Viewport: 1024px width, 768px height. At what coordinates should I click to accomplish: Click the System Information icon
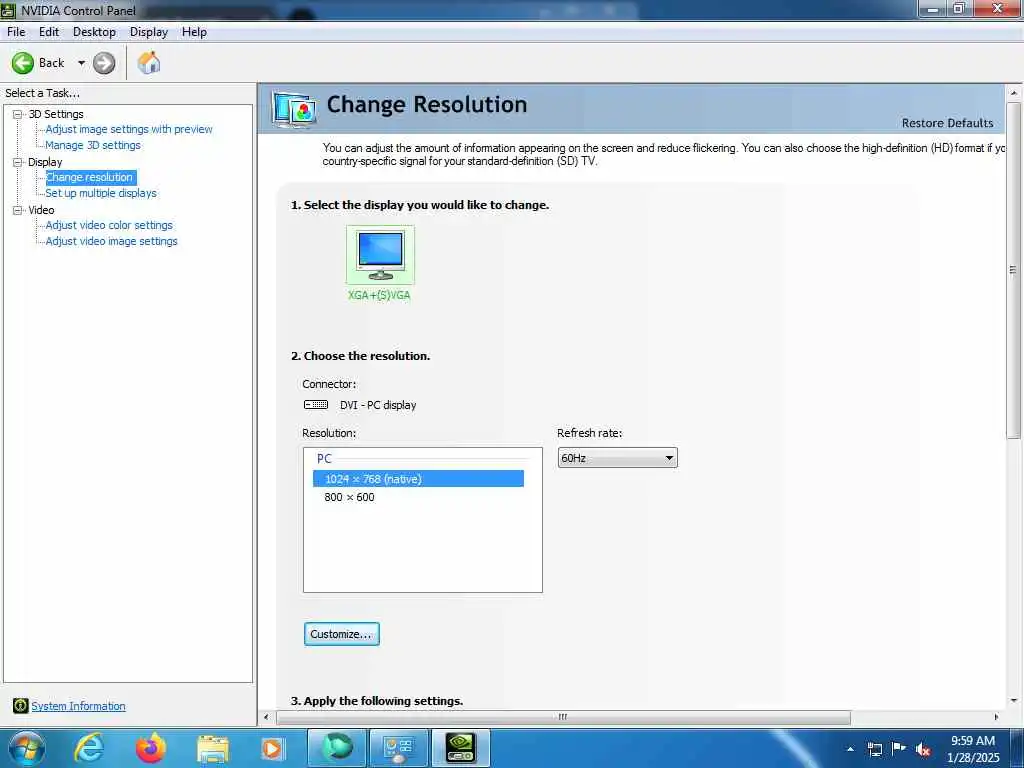coord(21,705)
